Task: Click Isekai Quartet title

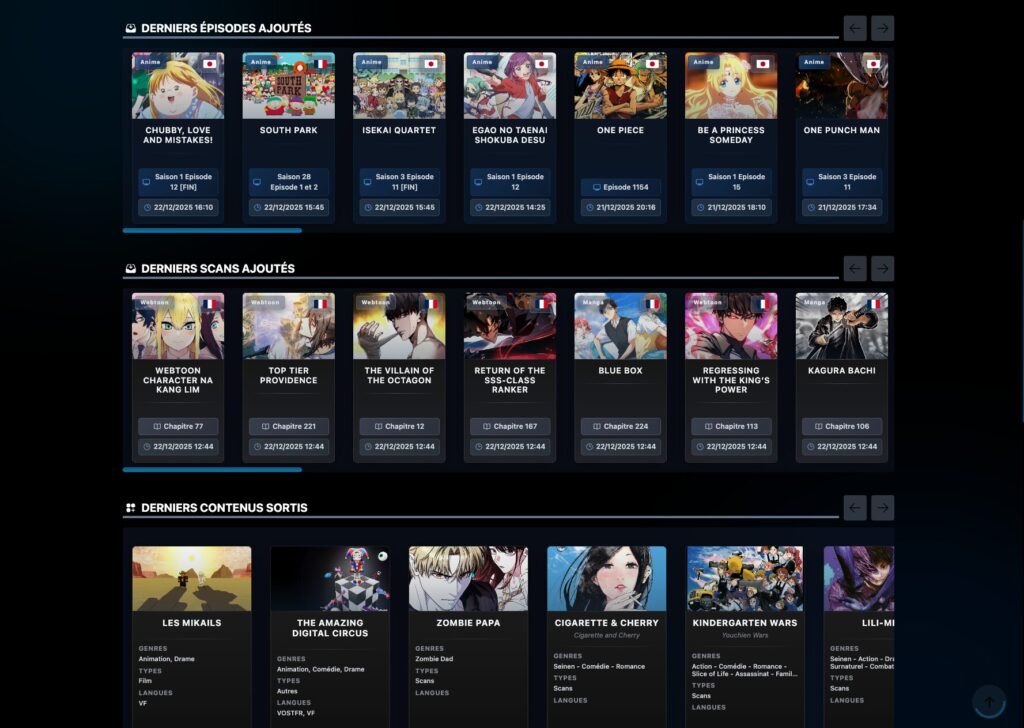Action: click(399, 131)
